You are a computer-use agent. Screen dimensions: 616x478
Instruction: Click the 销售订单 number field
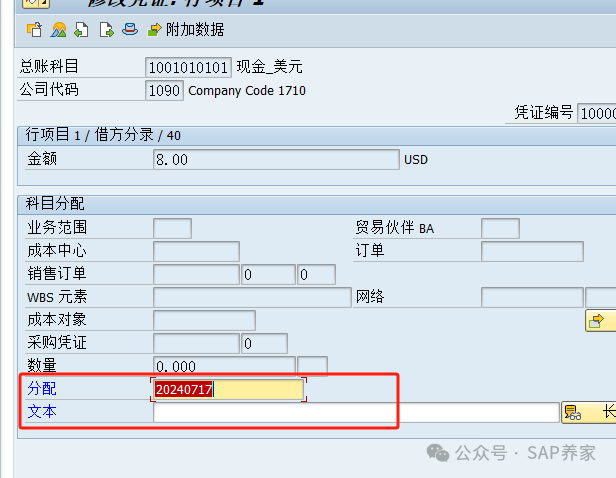point(196,274)
